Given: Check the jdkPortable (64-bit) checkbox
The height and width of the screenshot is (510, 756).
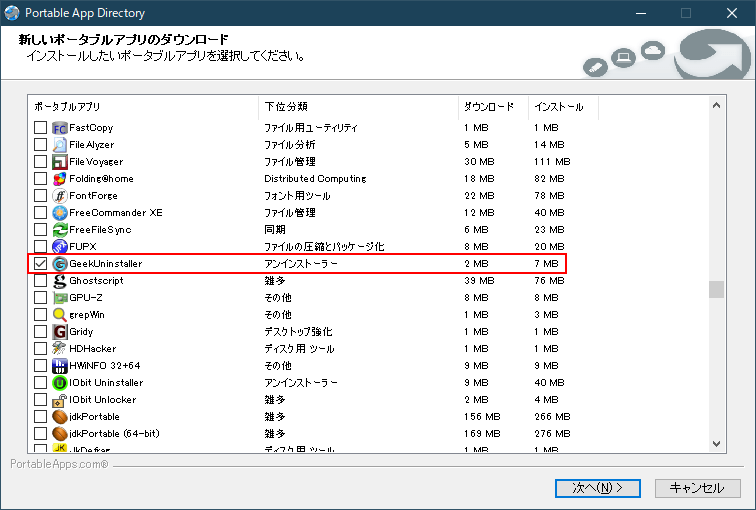Looking at the screenshot, I should (40, 434).
